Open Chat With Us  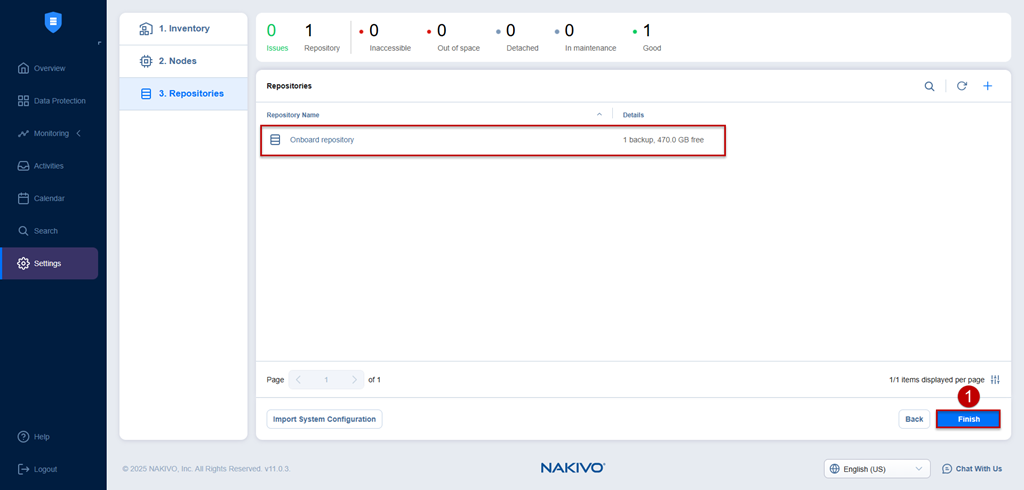tap(971, 469)
